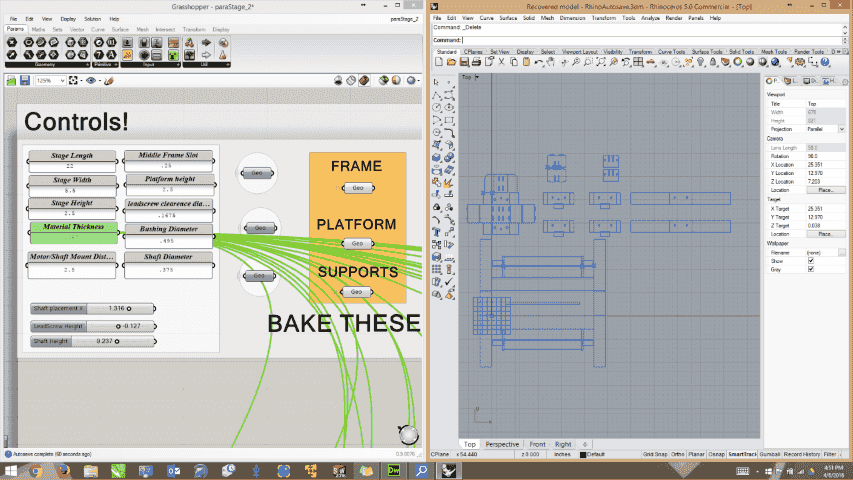
Task: Click the Zoom Extents icon in Grasshopper
Action: [73, 81]
